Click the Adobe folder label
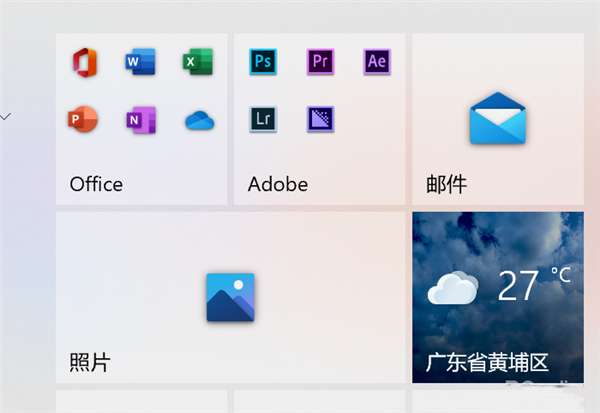This screenshot has height=413, width=600. 277,184
